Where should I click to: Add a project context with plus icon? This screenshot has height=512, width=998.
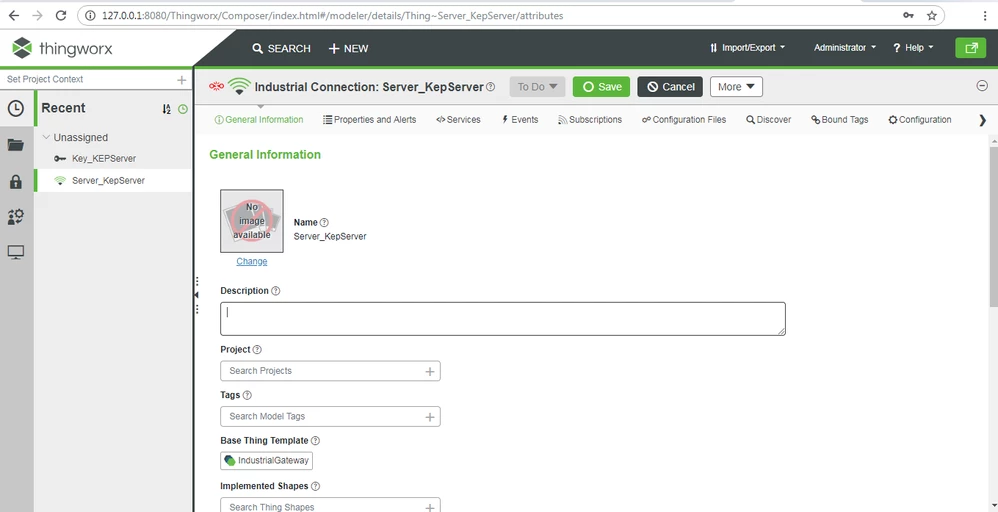coord(181,80)
